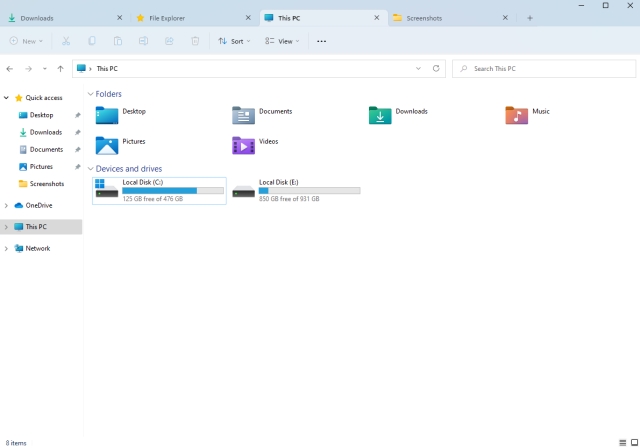Click the Rename icon in toolbar

[143, 41]
